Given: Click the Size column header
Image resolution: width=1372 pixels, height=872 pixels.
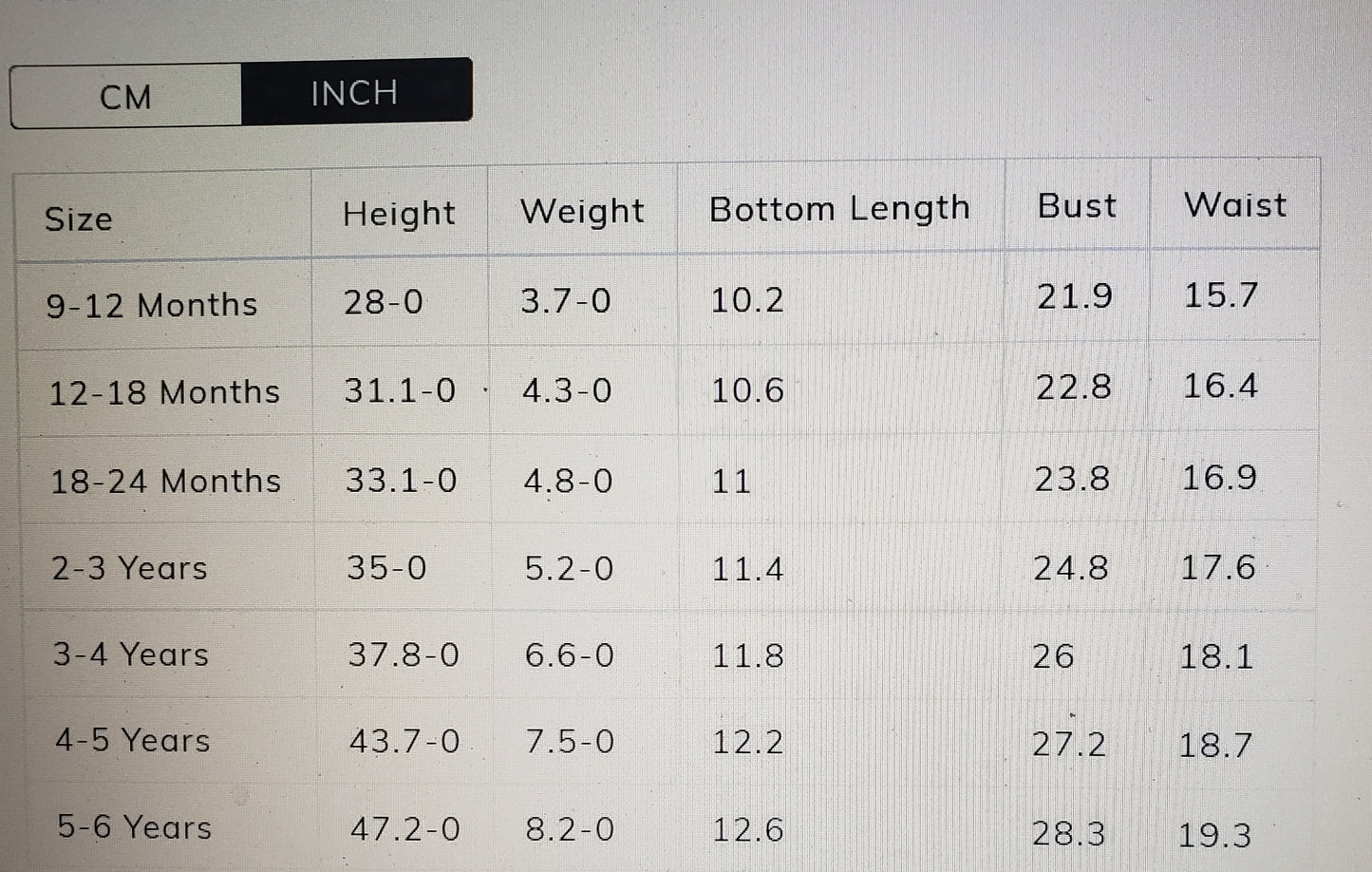Looking at the screenshot, I should [x=79, y=218].
